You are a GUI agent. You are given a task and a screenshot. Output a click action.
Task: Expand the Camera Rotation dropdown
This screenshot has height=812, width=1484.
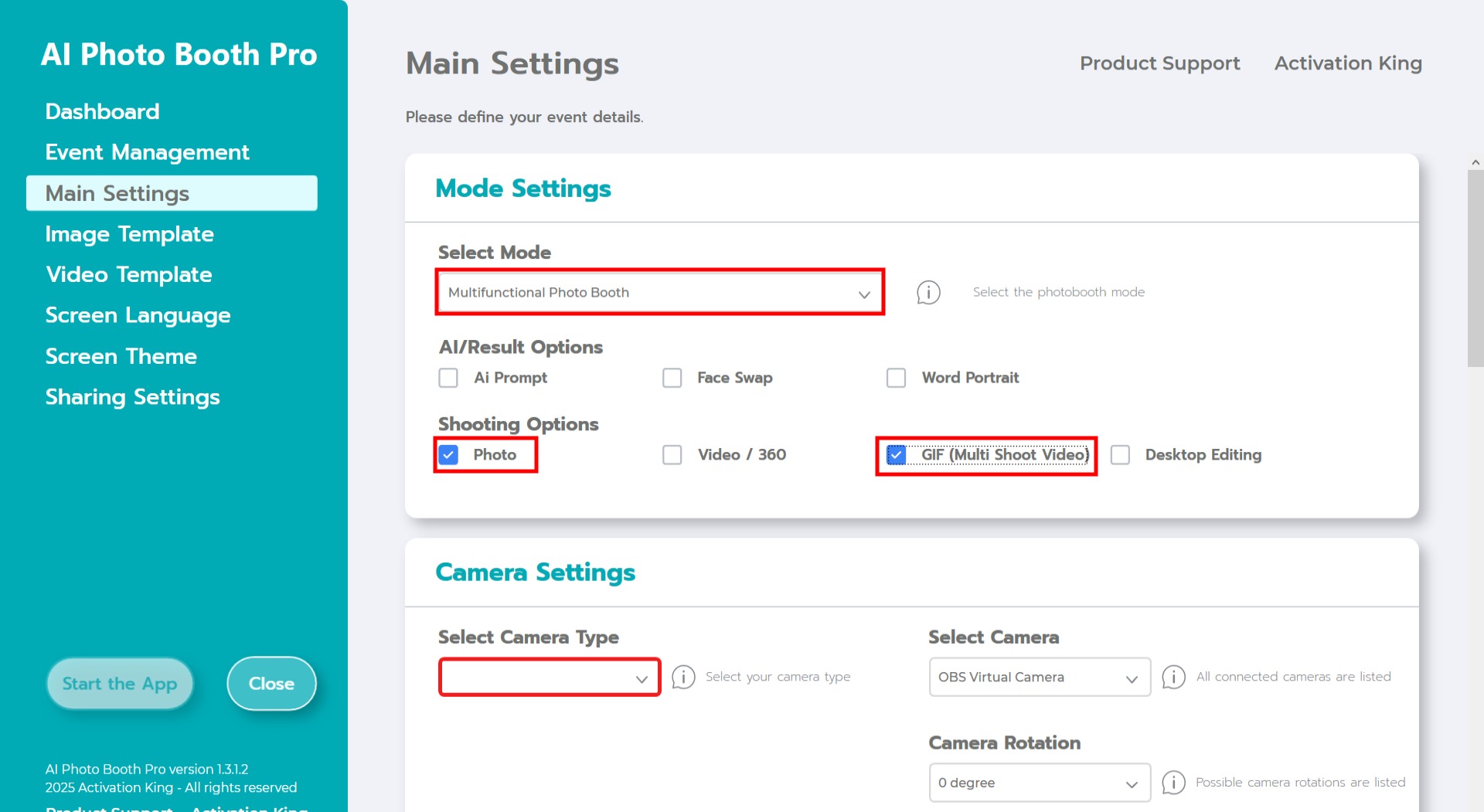[x=1039, y=783]
